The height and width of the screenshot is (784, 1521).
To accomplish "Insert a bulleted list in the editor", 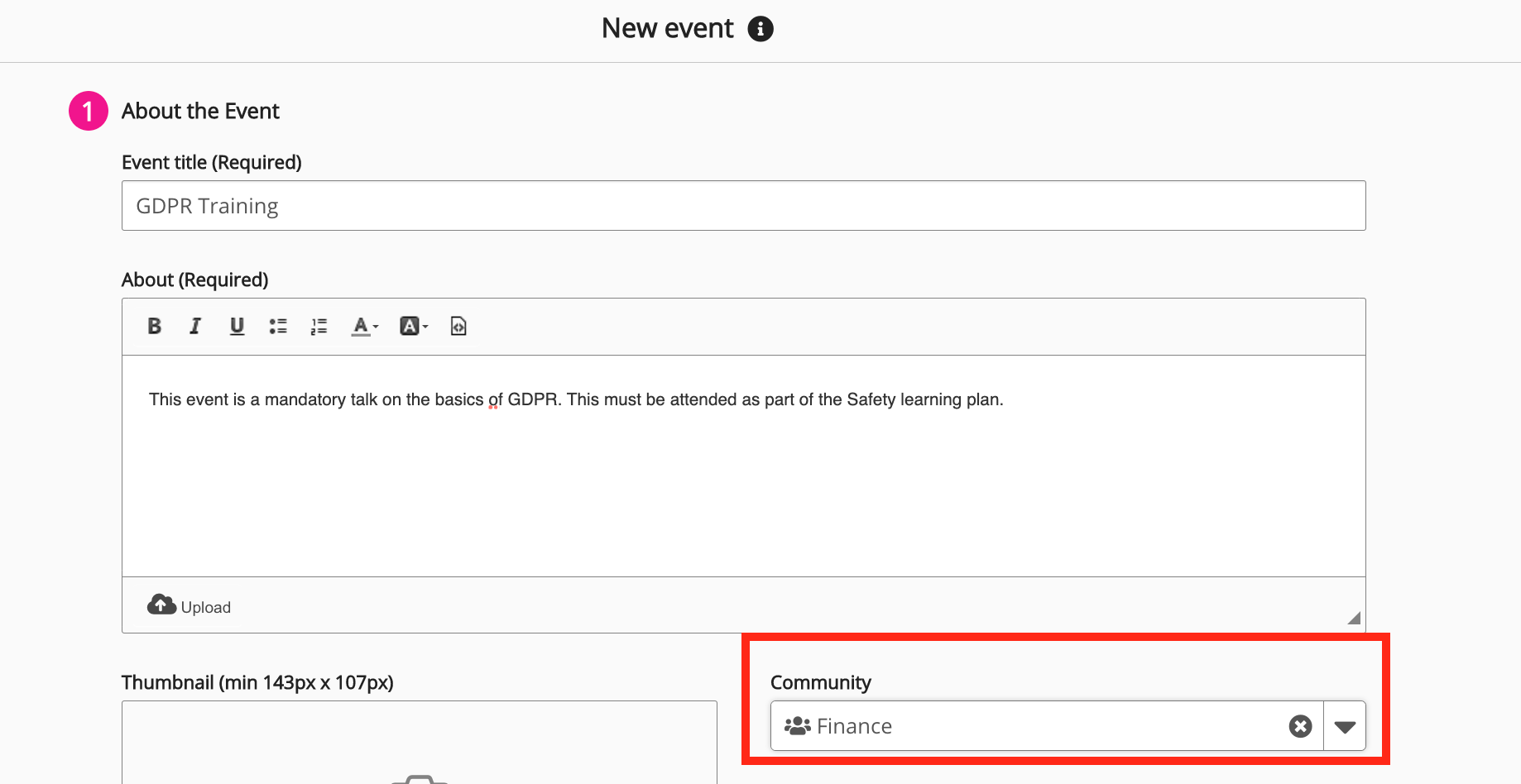I will (x=278, y=327).
